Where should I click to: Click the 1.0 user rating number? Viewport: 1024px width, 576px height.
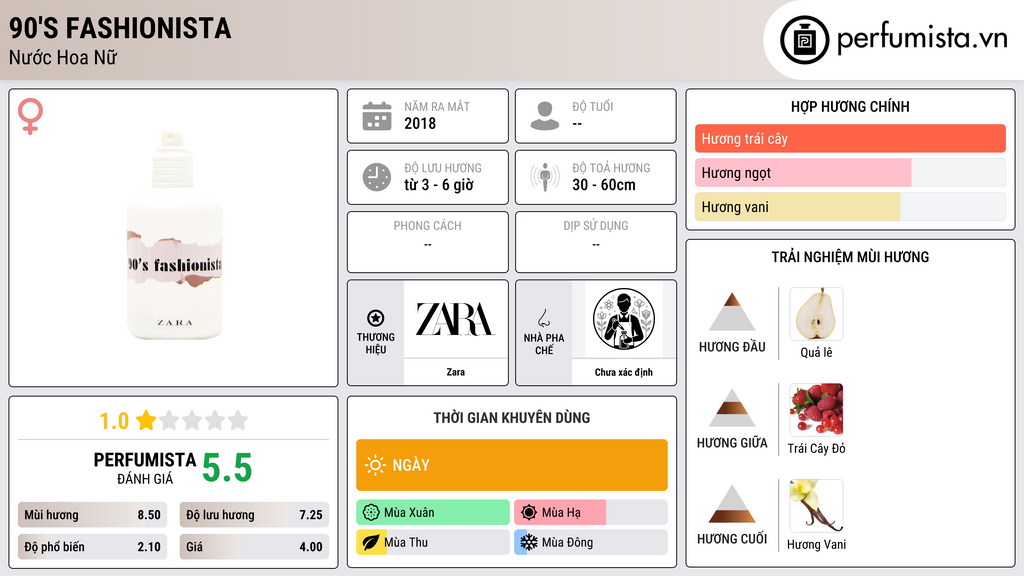[x=114, y=421]
